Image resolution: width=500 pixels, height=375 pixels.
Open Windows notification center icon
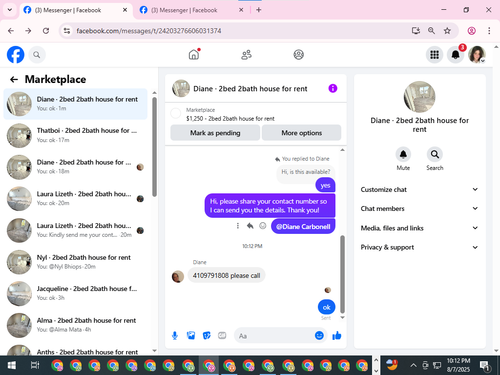point(484,366)
